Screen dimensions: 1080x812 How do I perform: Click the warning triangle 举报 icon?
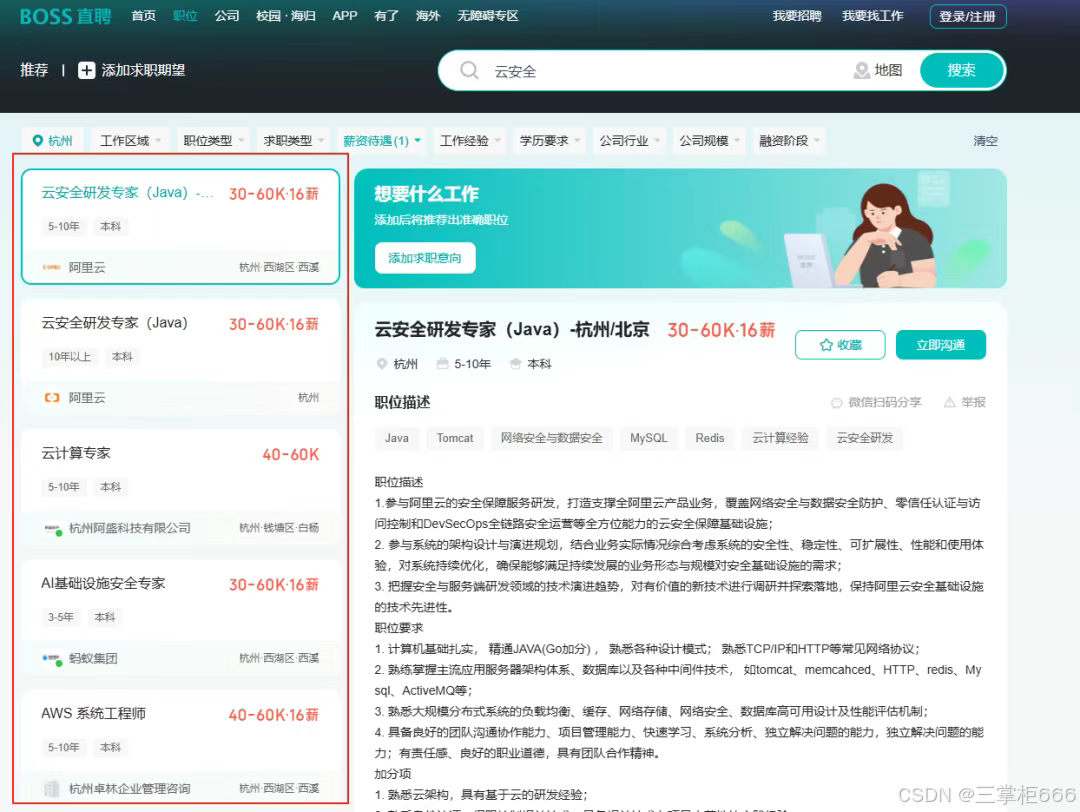tap(949, 402)
